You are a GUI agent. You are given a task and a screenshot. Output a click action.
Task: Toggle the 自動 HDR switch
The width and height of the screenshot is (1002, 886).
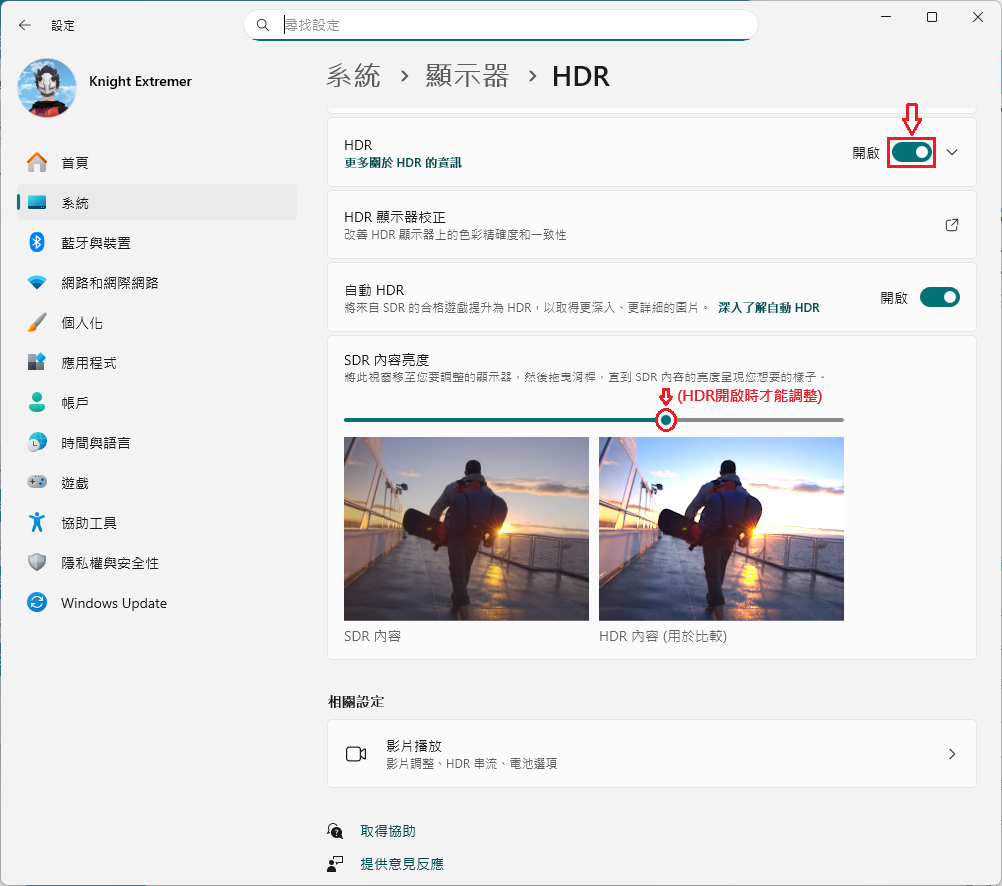click(x=939, y=297)
